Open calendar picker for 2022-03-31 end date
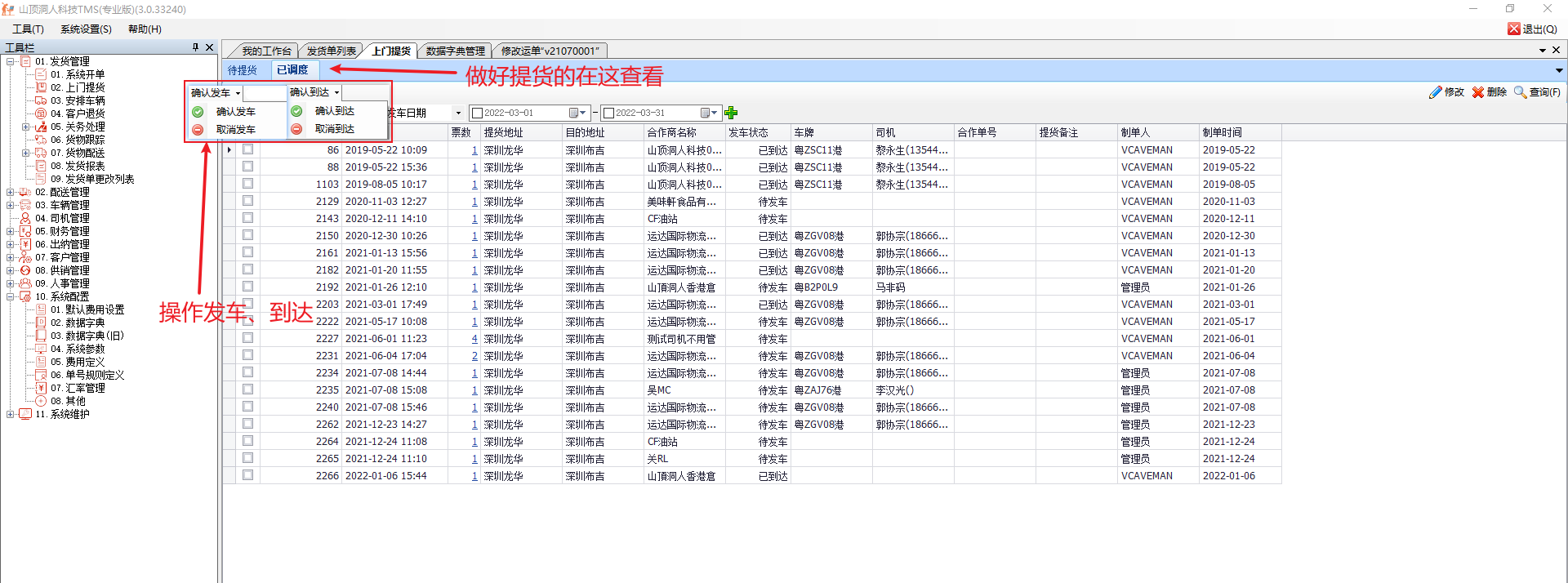This screenshot has height=583, width=1568. 706,113
